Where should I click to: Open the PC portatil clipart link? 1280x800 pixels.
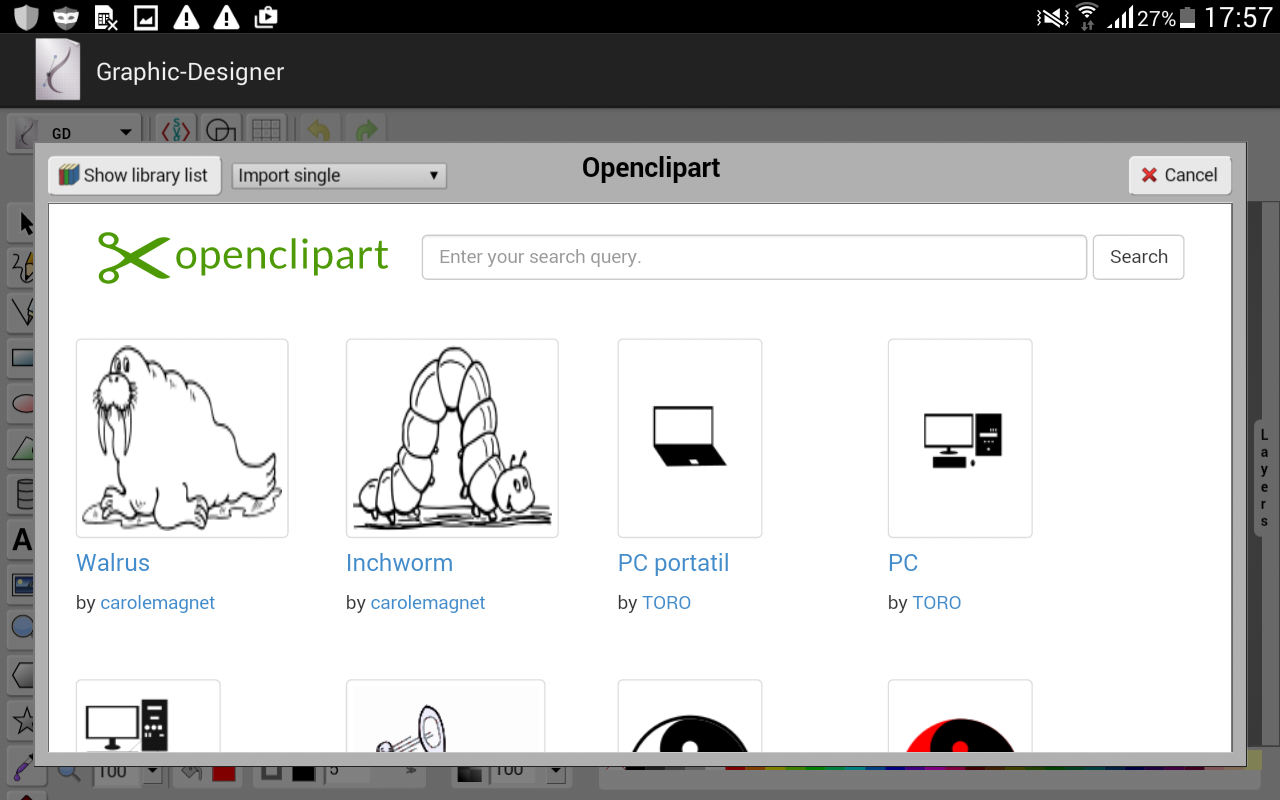point(674,563)
